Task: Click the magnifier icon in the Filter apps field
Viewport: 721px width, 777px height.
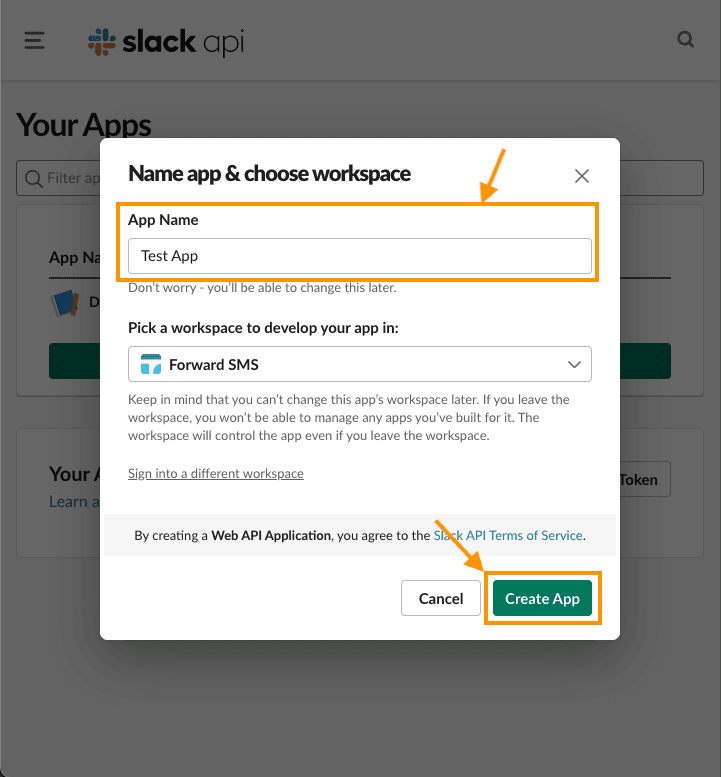Action: (33, 178)
